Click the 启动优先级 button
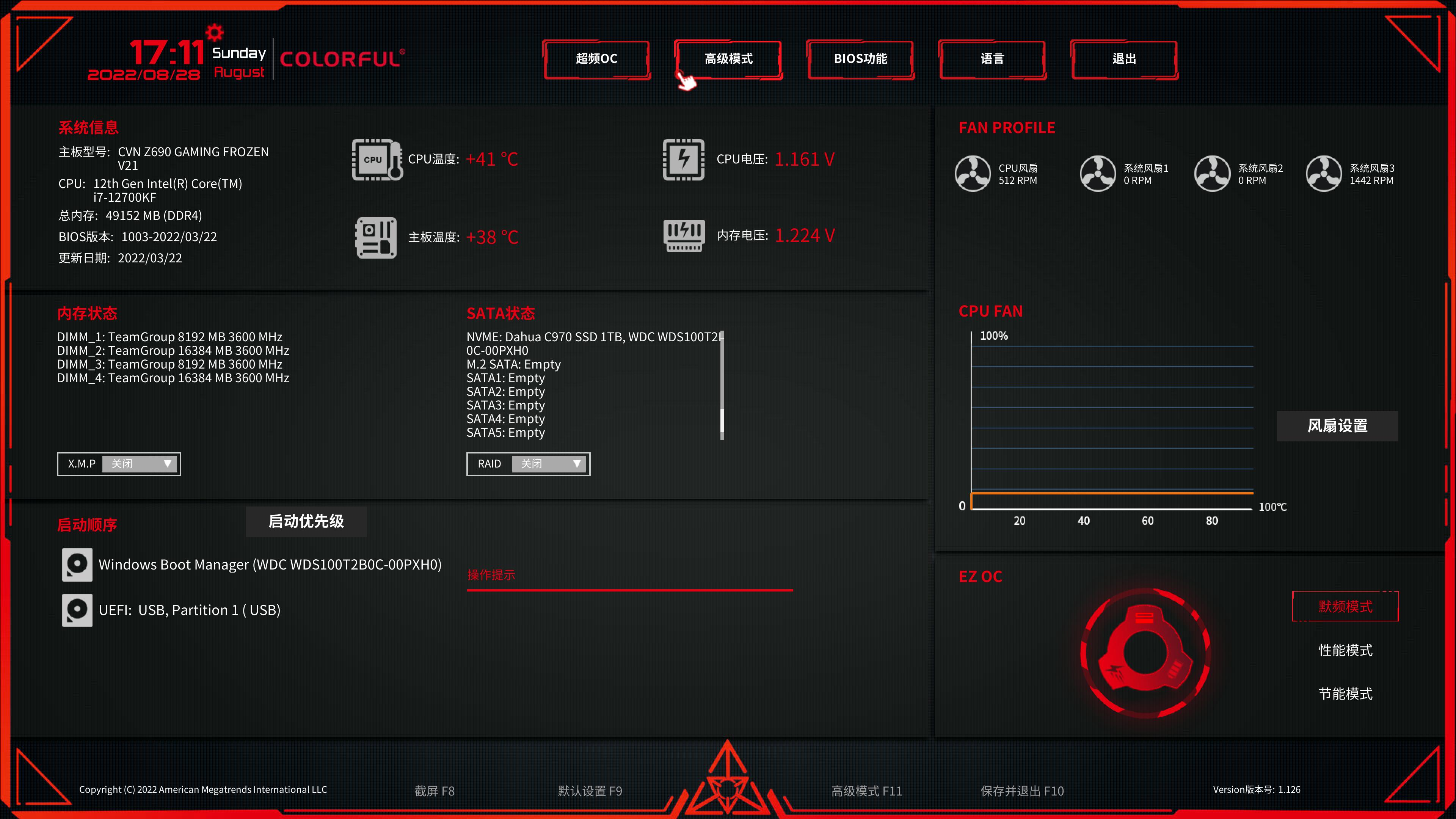 tap(306, 521)
